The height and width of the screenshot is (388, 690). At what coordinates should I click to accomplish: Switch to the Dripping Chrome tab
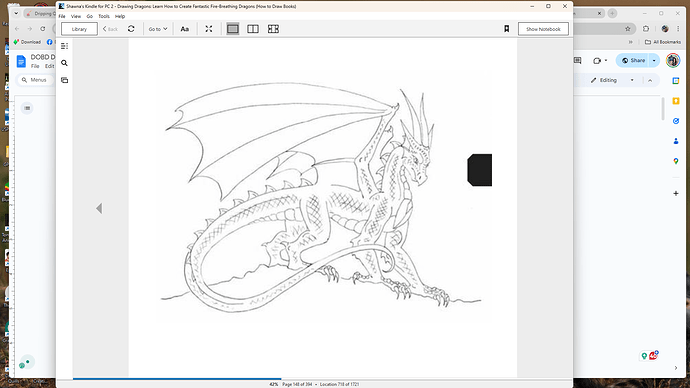41,14
